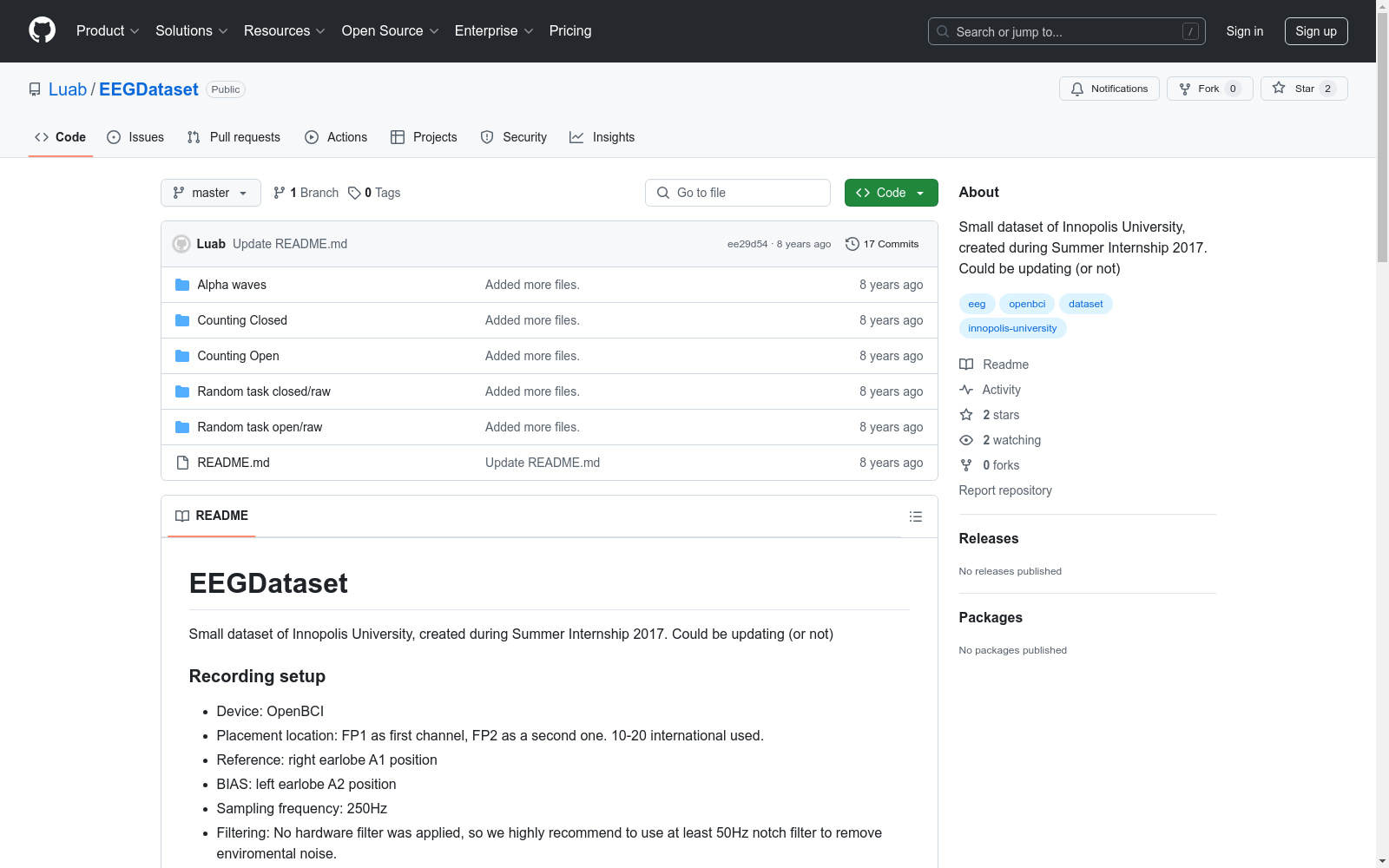Open commit ee29d54

point(747,244)
